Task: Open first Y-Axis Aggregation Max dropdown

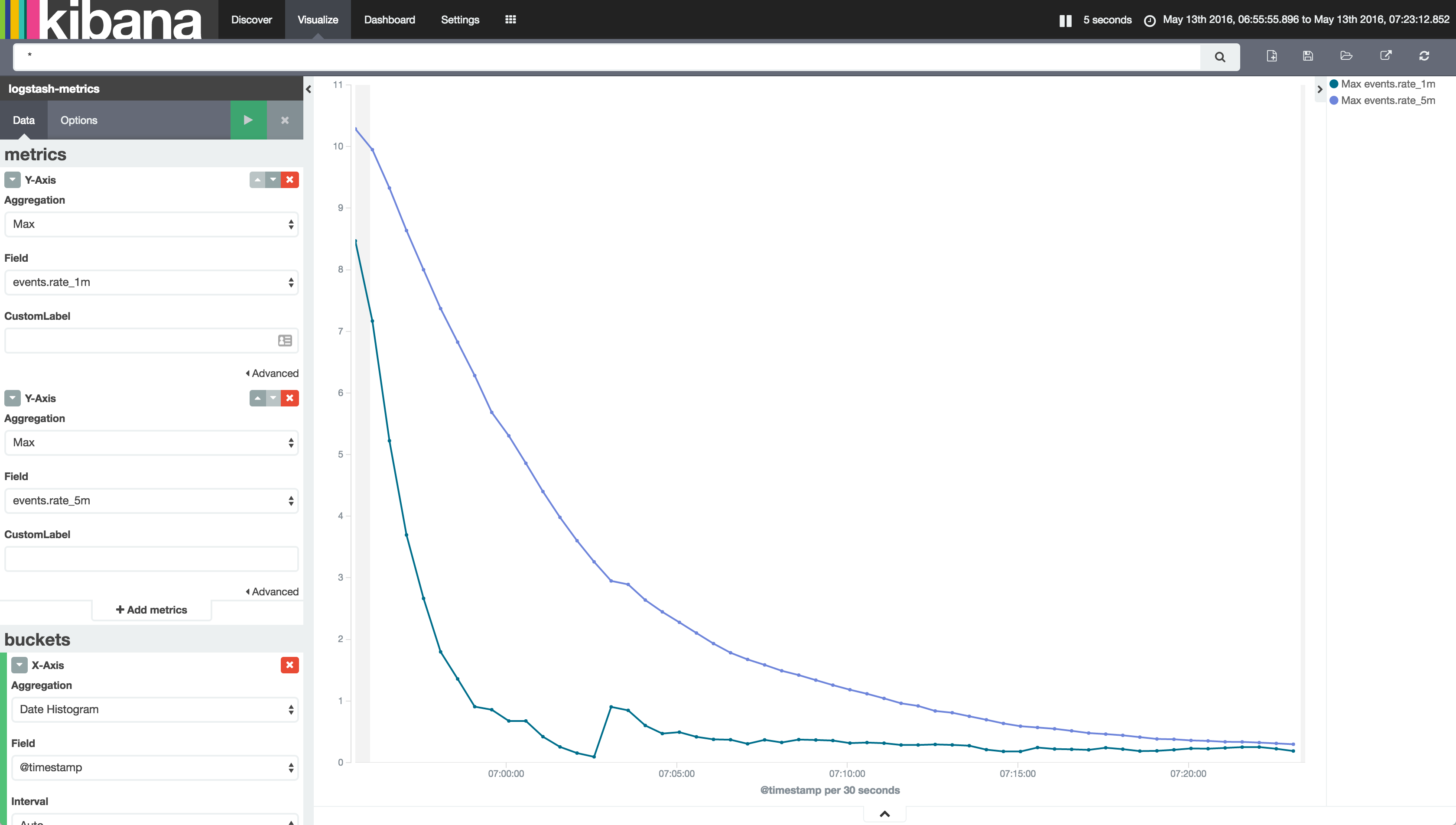Action: pos(151,224)
